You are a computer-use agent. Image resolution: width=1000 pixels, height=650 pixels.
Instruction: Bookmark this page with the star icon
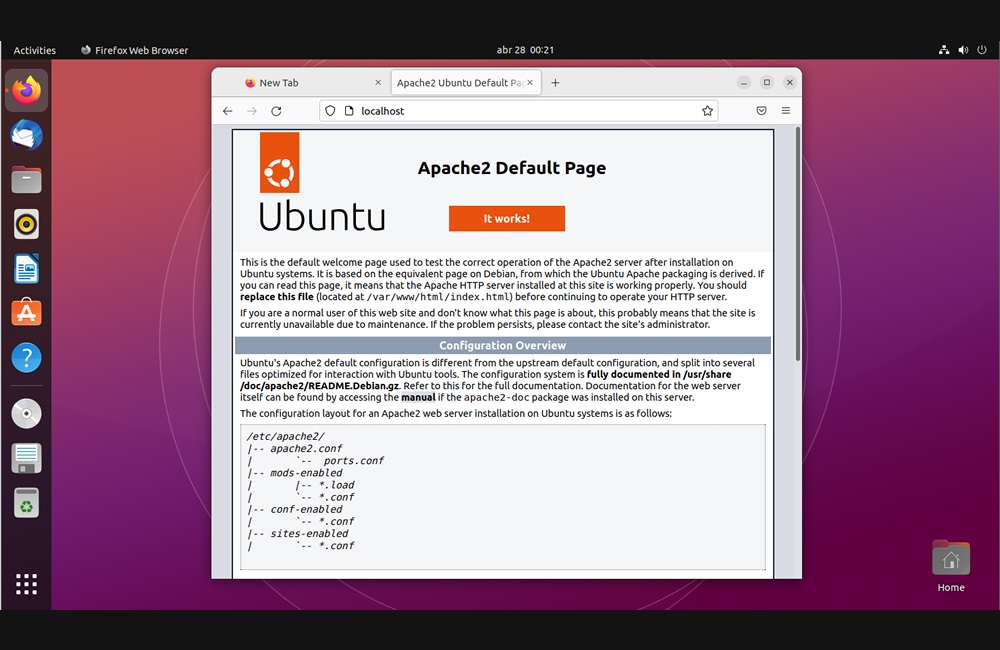[x=707, y=111]
